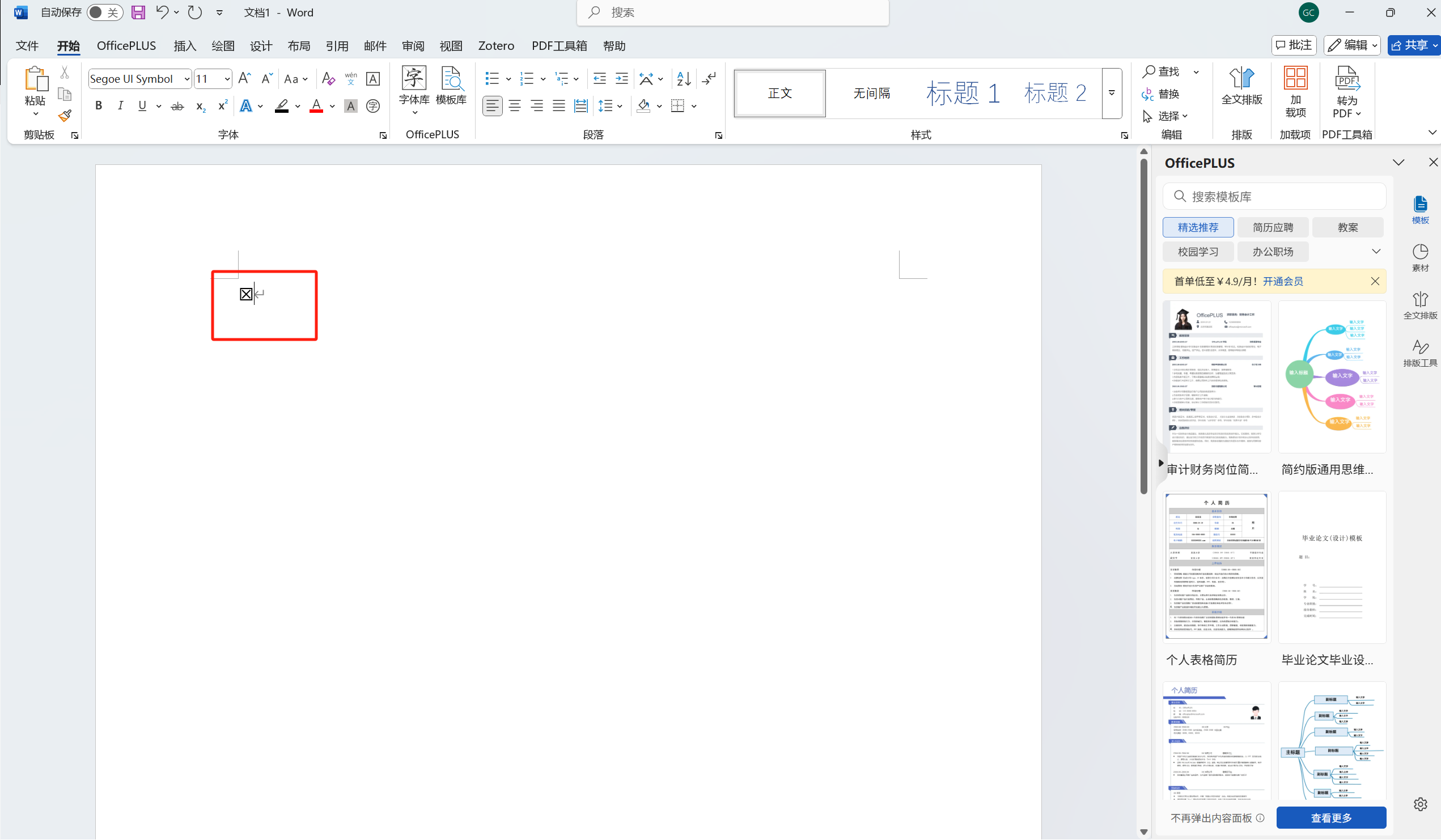Viewport: 1441px width, 840px height.
Task: Toggle Bold formatting button
Action: pos(99,106)
